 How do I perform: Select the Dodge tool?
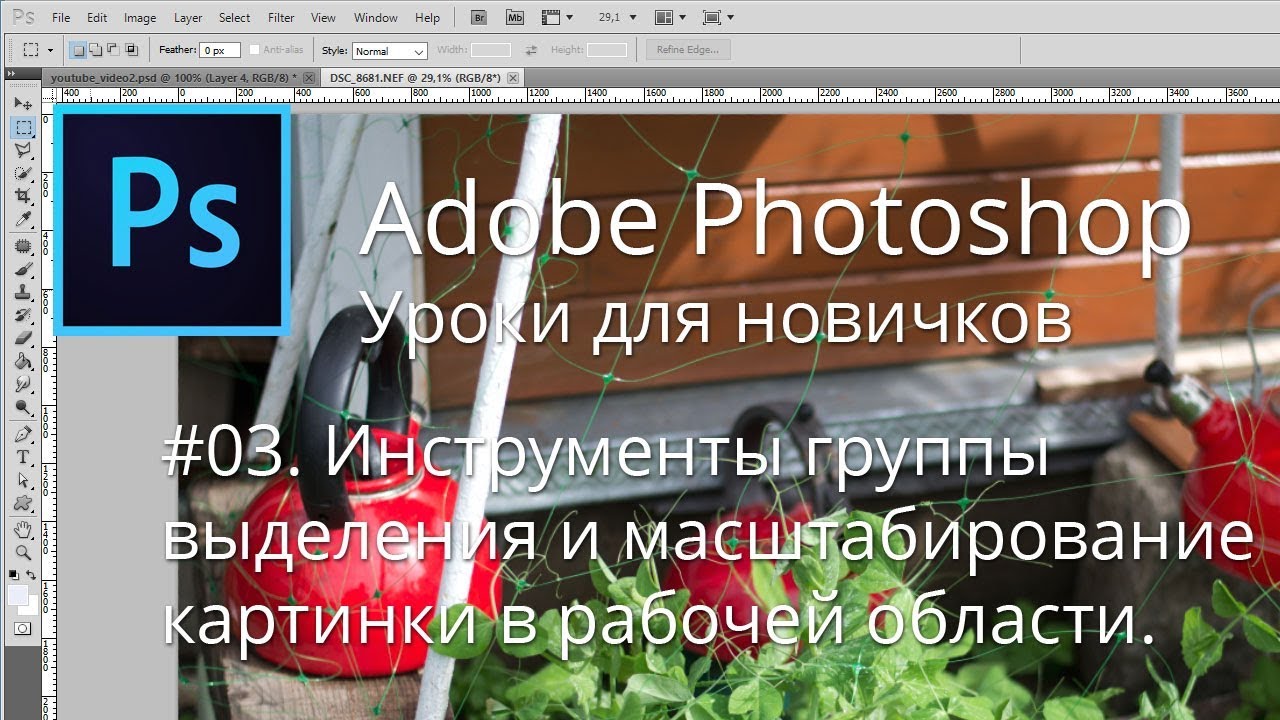click(22, 407)
